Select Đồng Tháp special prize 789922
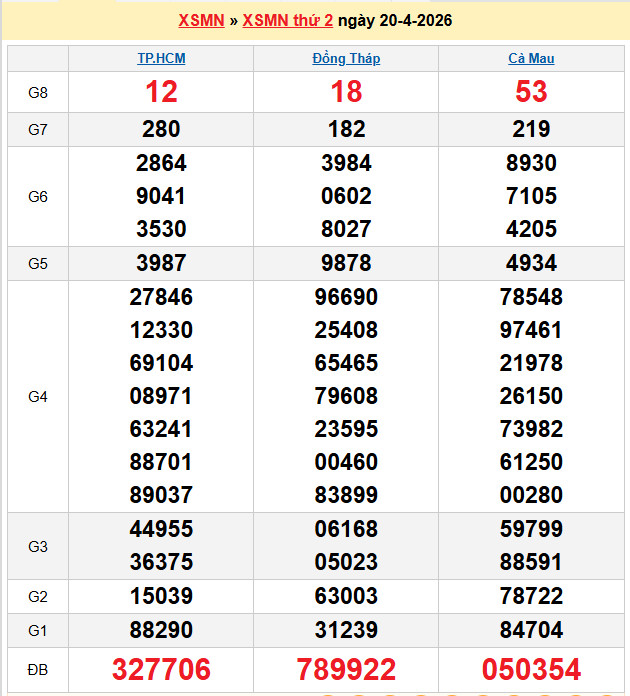The width and height of the screenshot is (630, 696). pos(346,669)
